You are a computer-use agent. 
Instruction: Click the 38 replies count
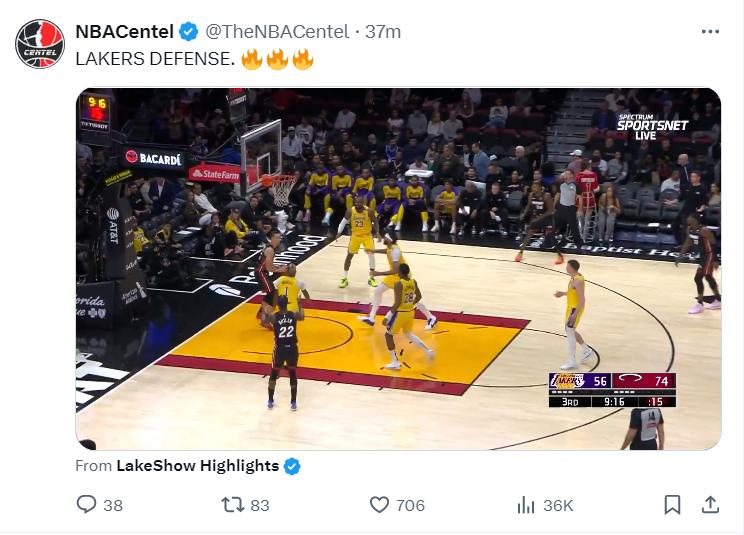113,506
